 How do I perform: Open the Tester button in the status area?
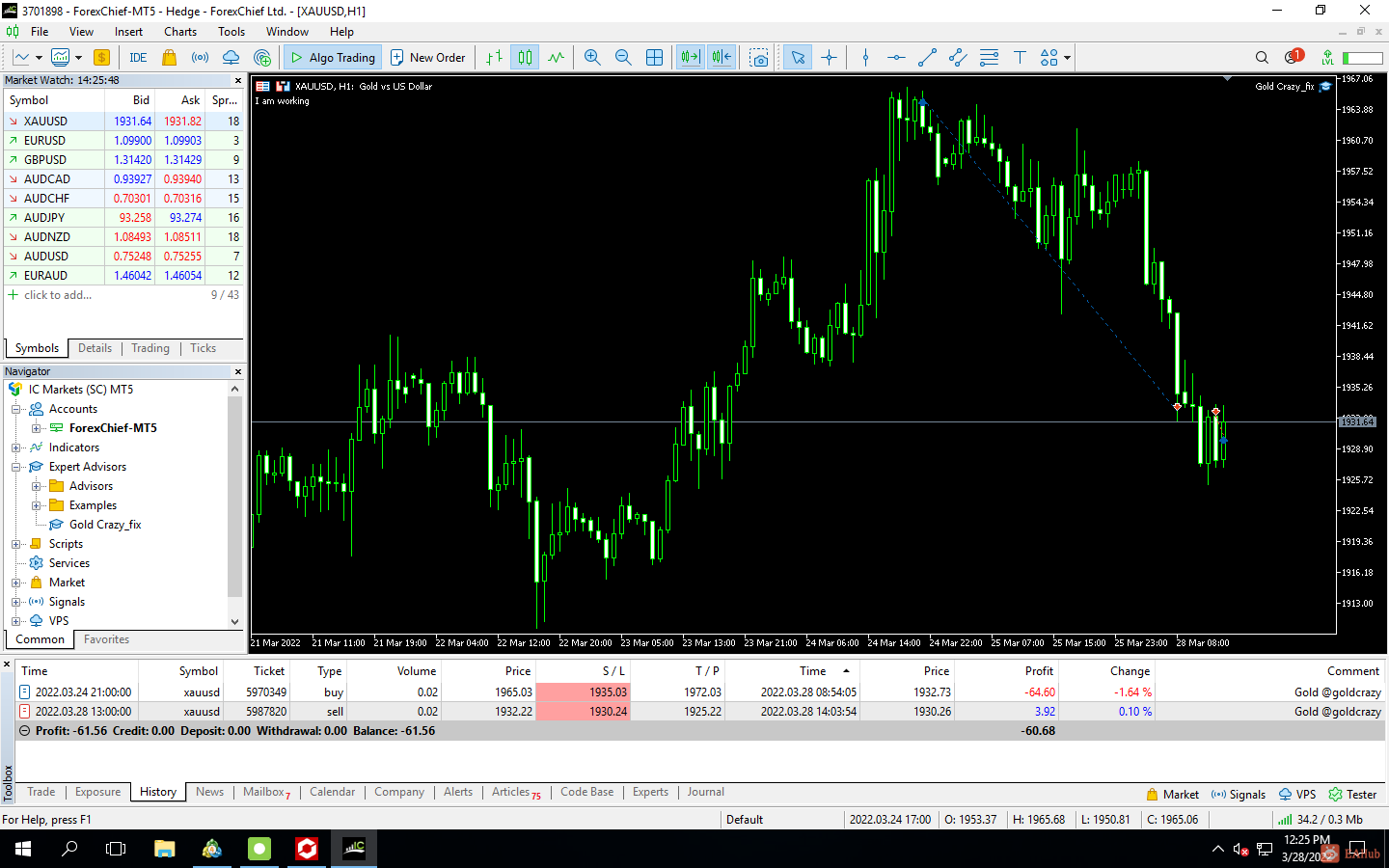1352,795
